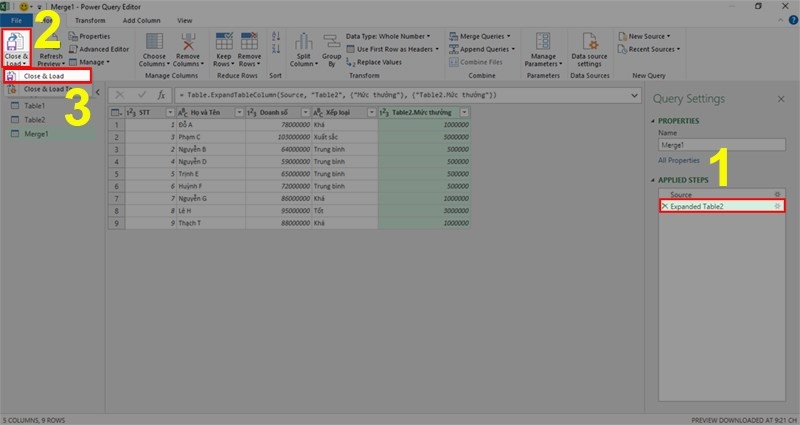Click Refresh Preview button

[51, 51]
